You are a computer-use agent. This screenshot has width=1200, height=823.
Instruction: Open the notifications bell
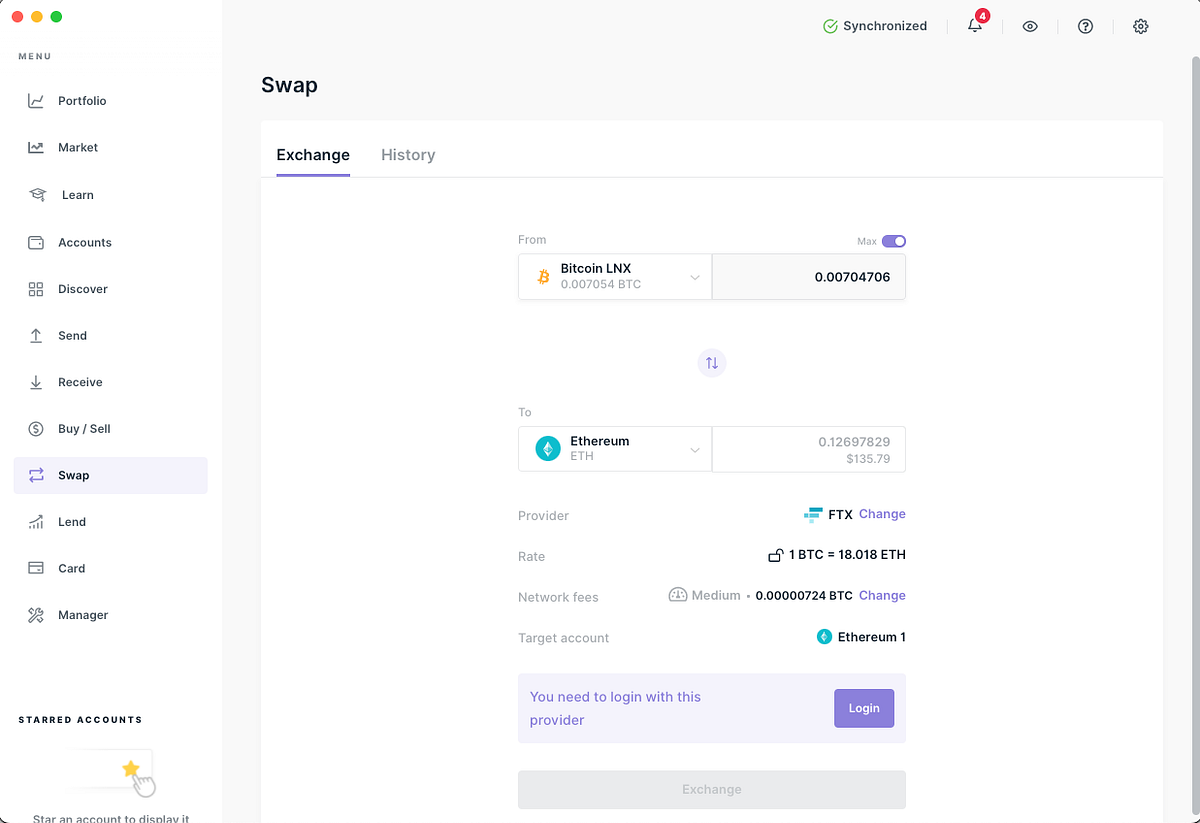(x=974, y=26)
